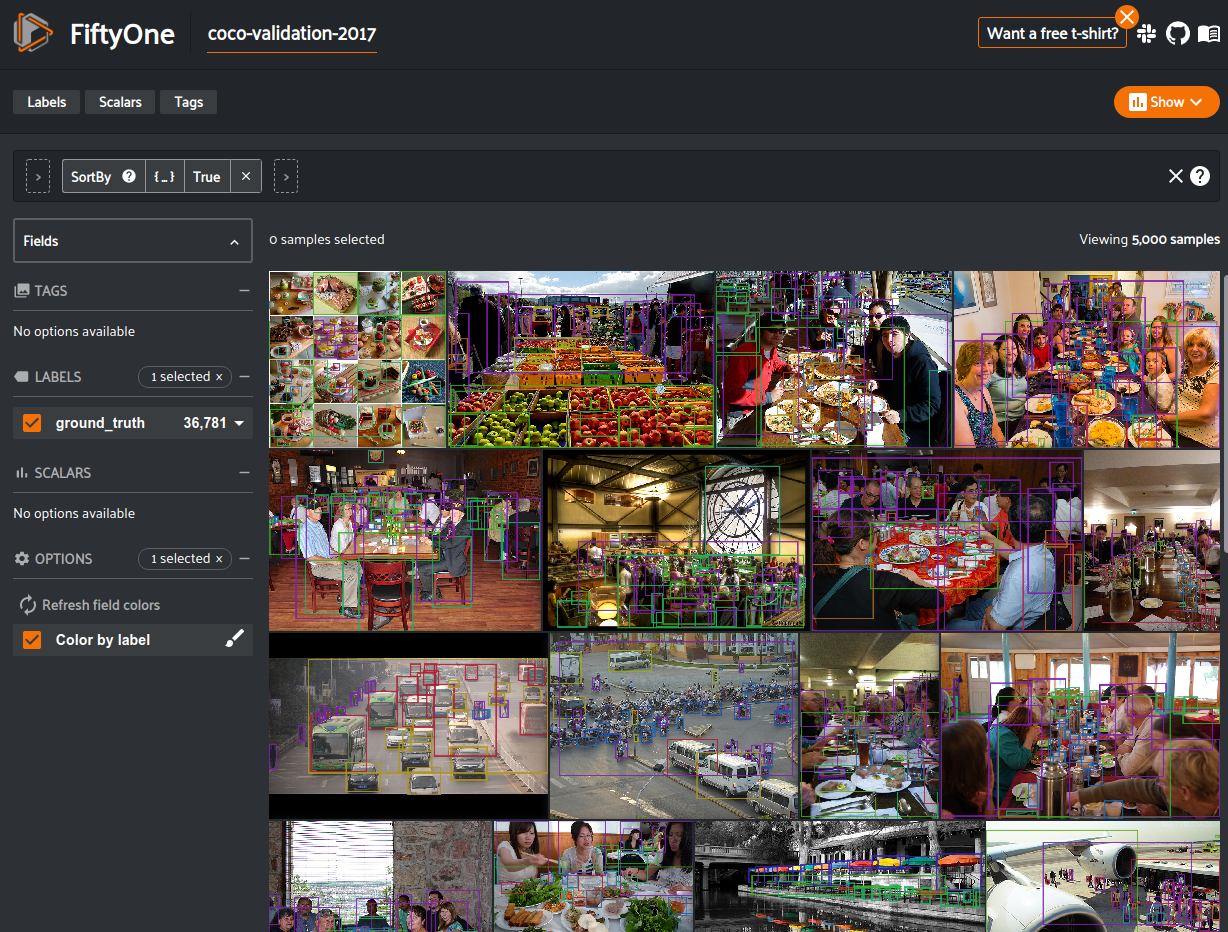Image resolution: width=1228 pixels, height=932 pixels.
Task: Open the GitHub repository icon
Action: [x=1177, y=34]
